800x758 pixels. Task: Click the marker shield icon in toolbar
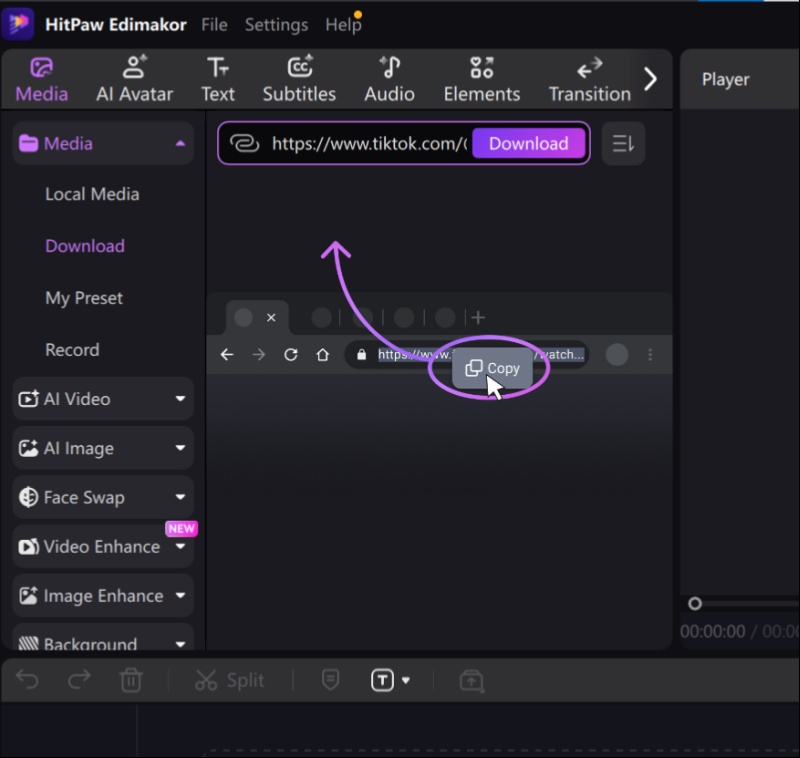(331, 679)
